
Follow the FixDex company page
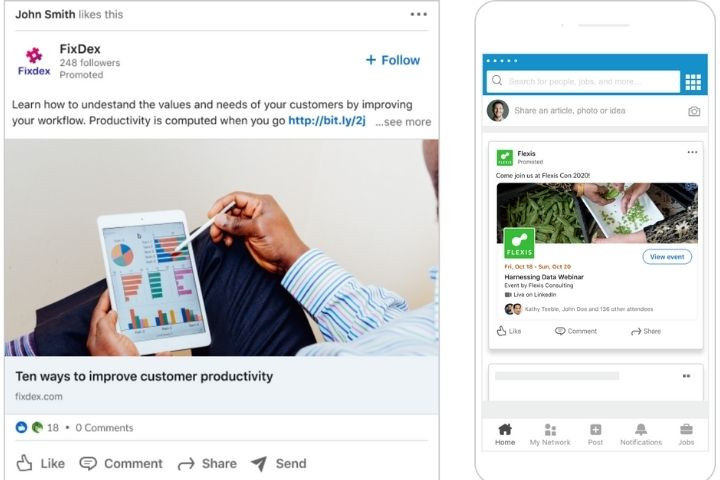[x=392, y=60]
